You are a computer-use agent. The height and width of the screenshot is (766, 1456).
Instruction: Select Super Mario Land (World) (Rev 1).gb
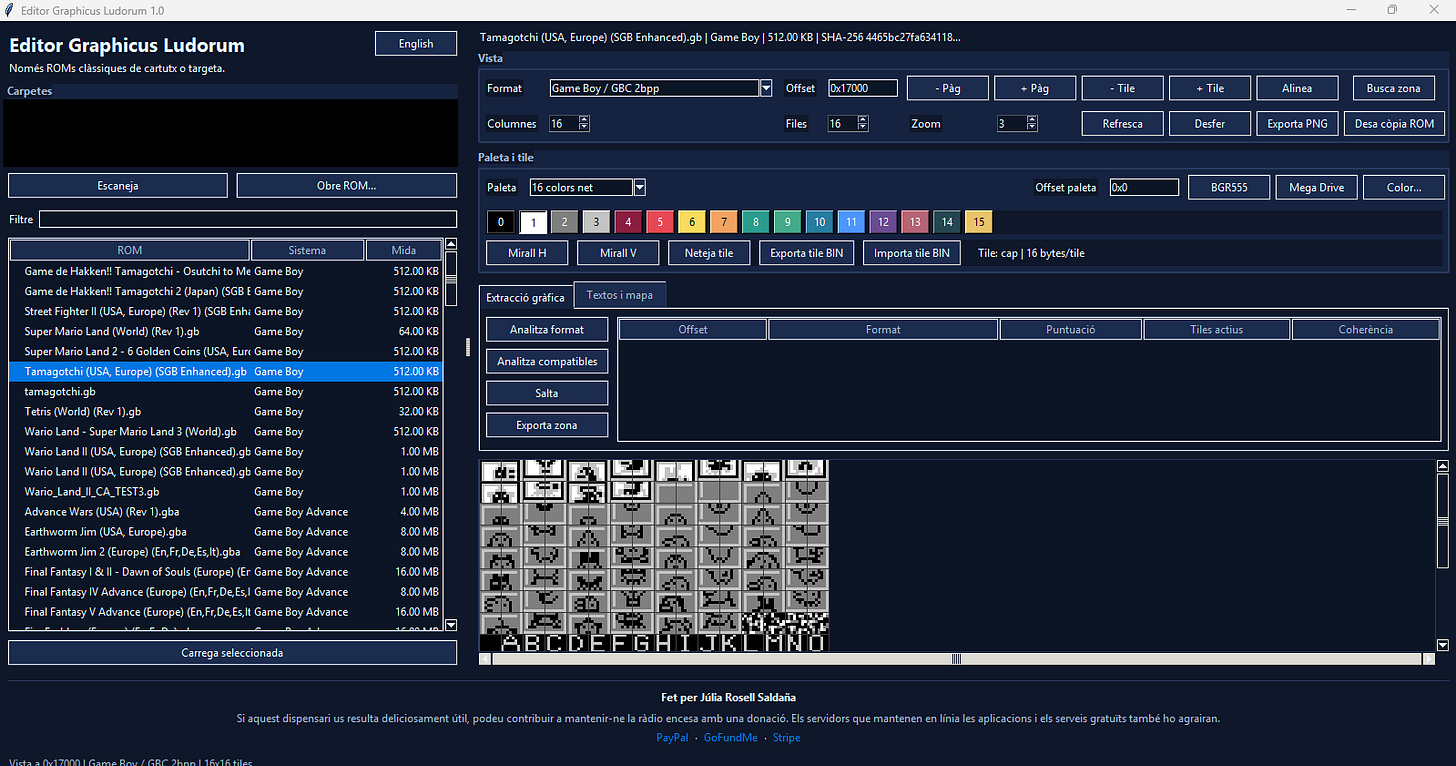click(226, 331)
